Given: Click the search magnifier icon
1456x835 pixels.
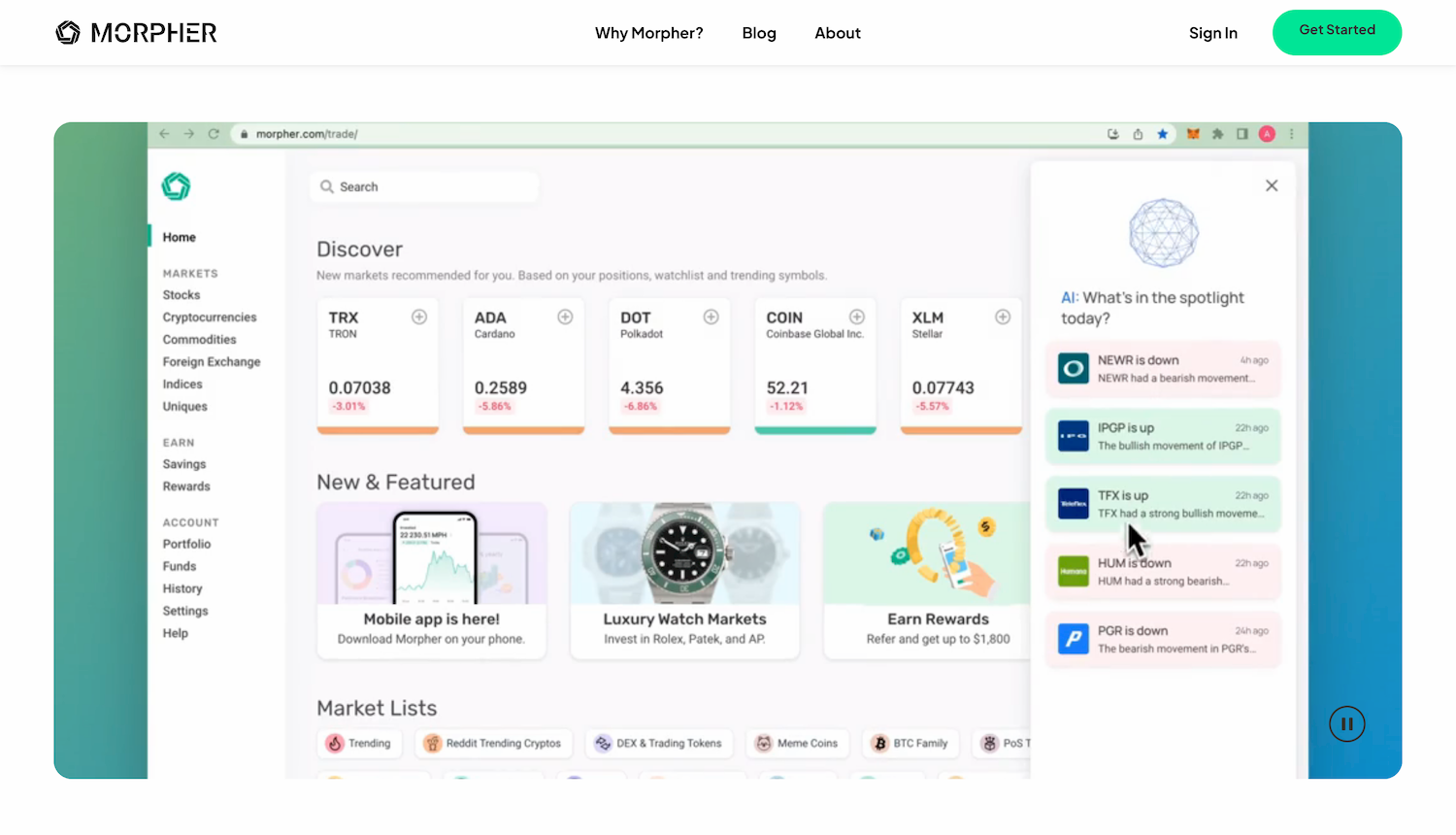Looking at the screenshot, I should pyautogui.click(x=327, y=186).
